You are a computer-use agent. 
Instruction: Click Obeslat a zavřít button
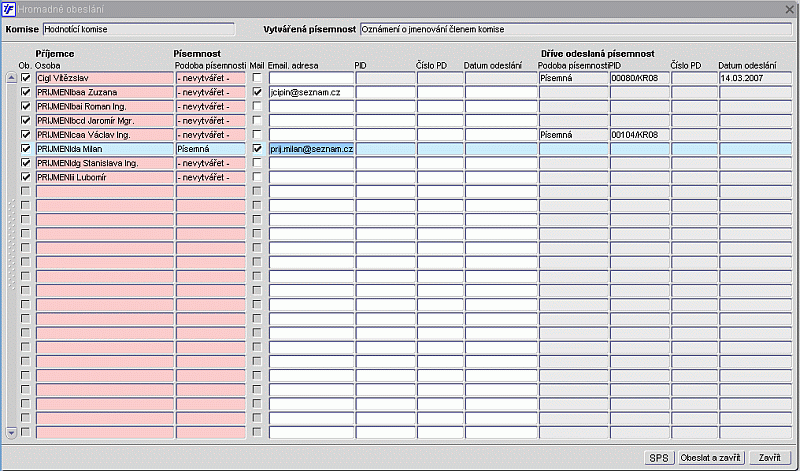[x=711, y=458]
